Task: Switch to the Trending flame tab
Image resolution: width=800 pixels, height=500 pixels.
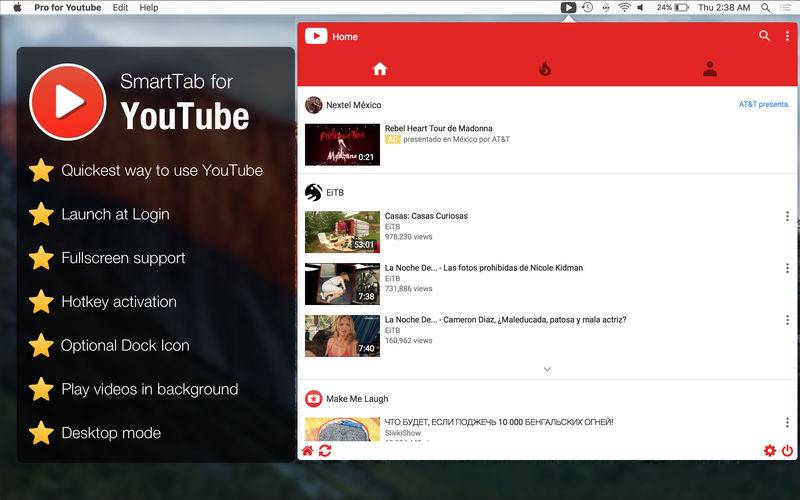Action: 545,68
